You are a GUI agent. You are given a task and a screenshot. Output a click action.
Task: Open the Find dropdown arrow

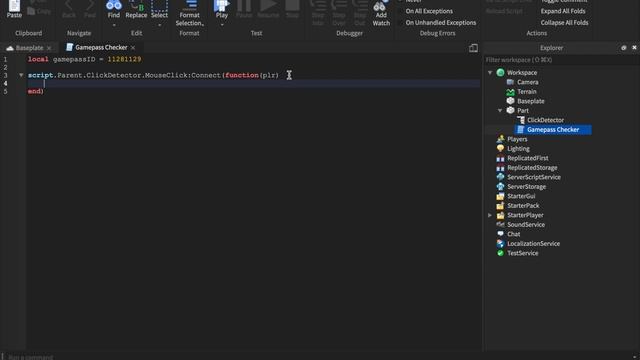point(114,25)
